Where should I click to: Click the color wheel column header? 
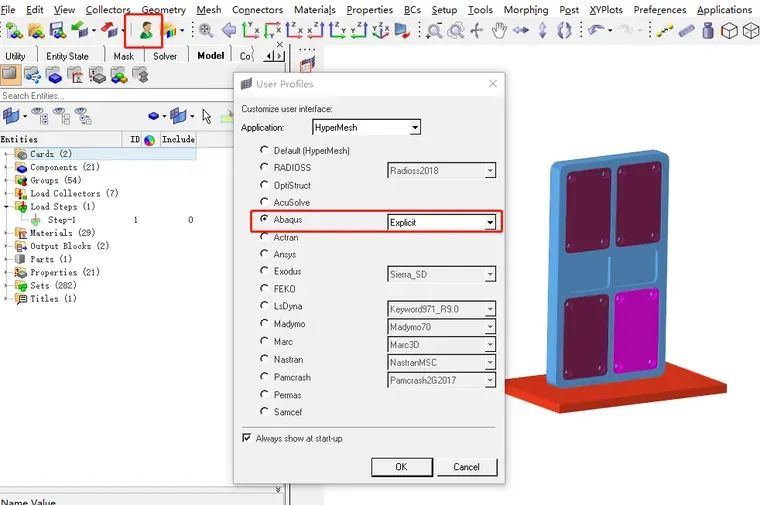pos(150,140)
